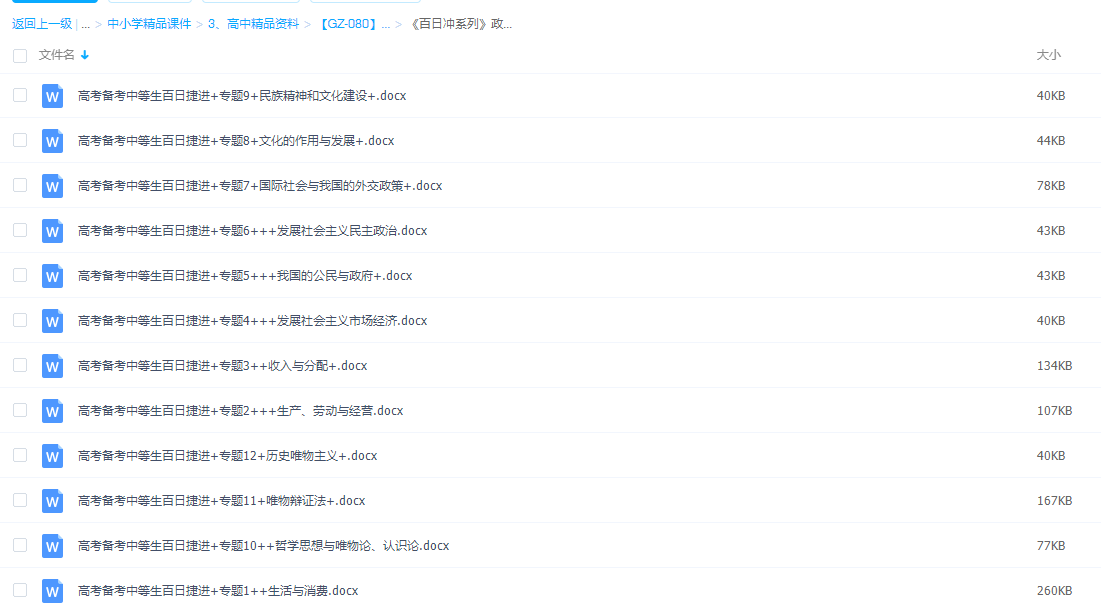Select Word icon for 专题10 哲学思想与唯物论

tap(52, 546)
